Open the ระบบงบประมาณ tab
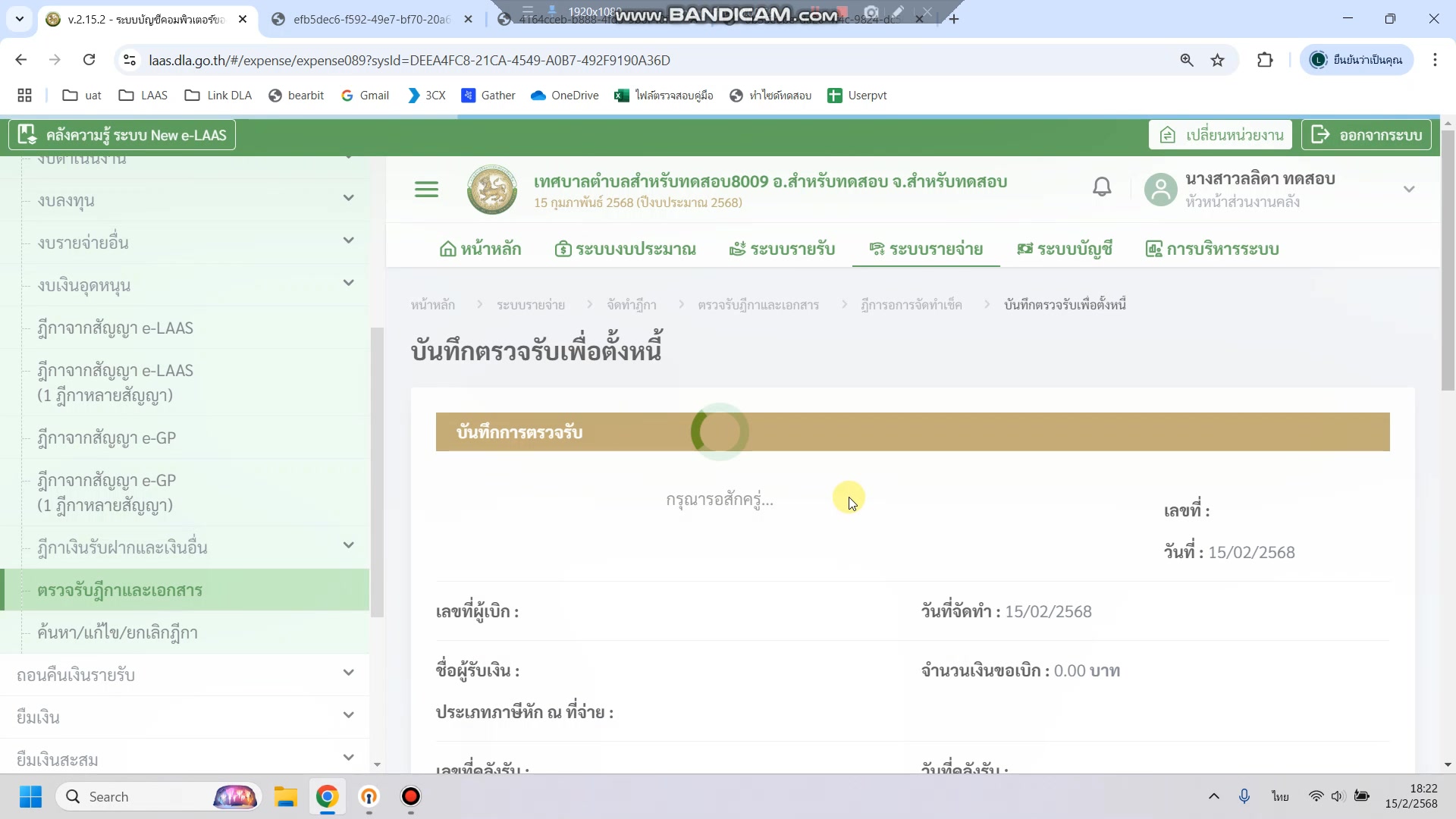 pos(626,249)
